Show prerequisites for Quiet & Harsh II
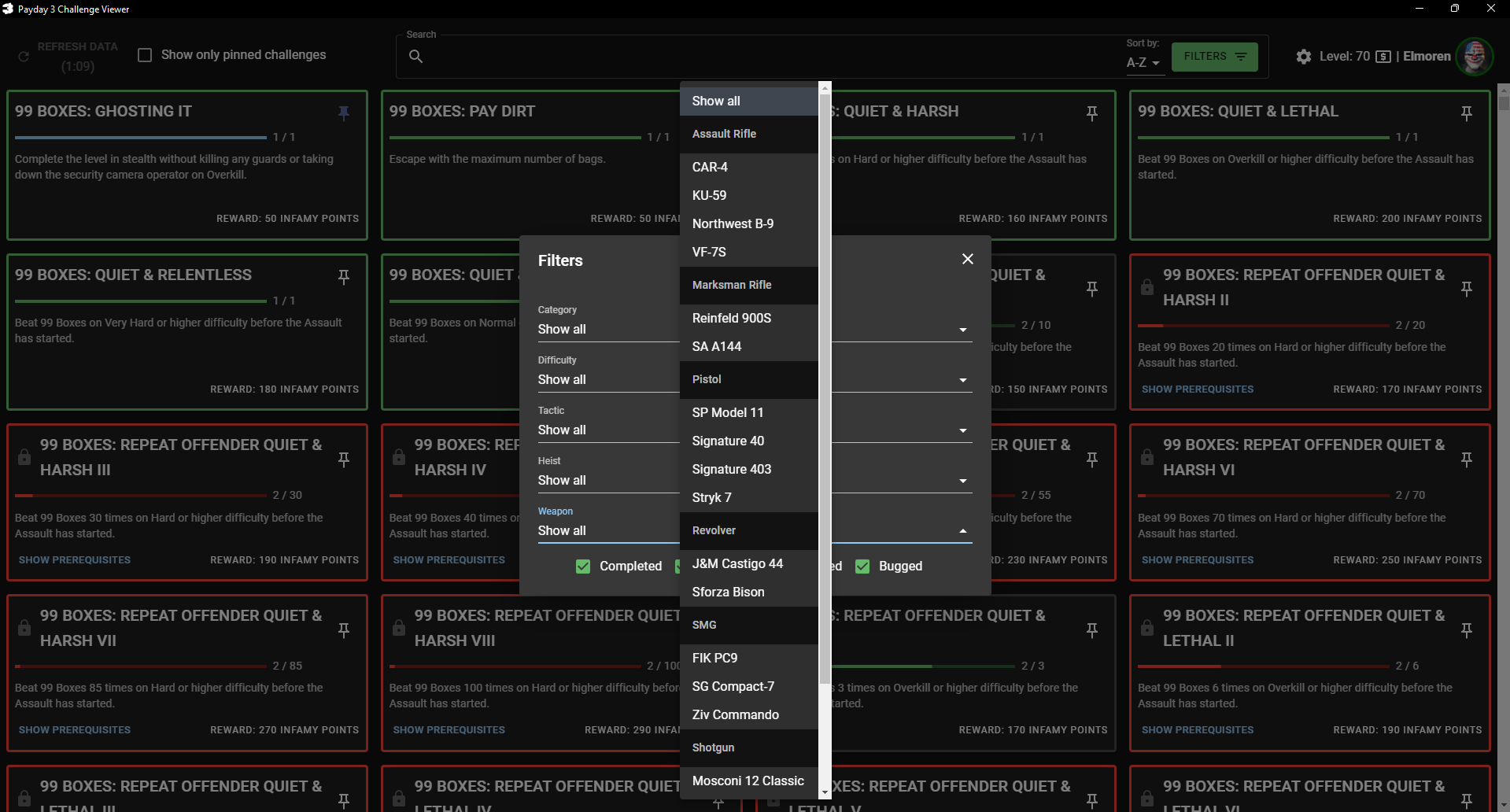Screen dimensions: 1510x812 (1198, 389)
